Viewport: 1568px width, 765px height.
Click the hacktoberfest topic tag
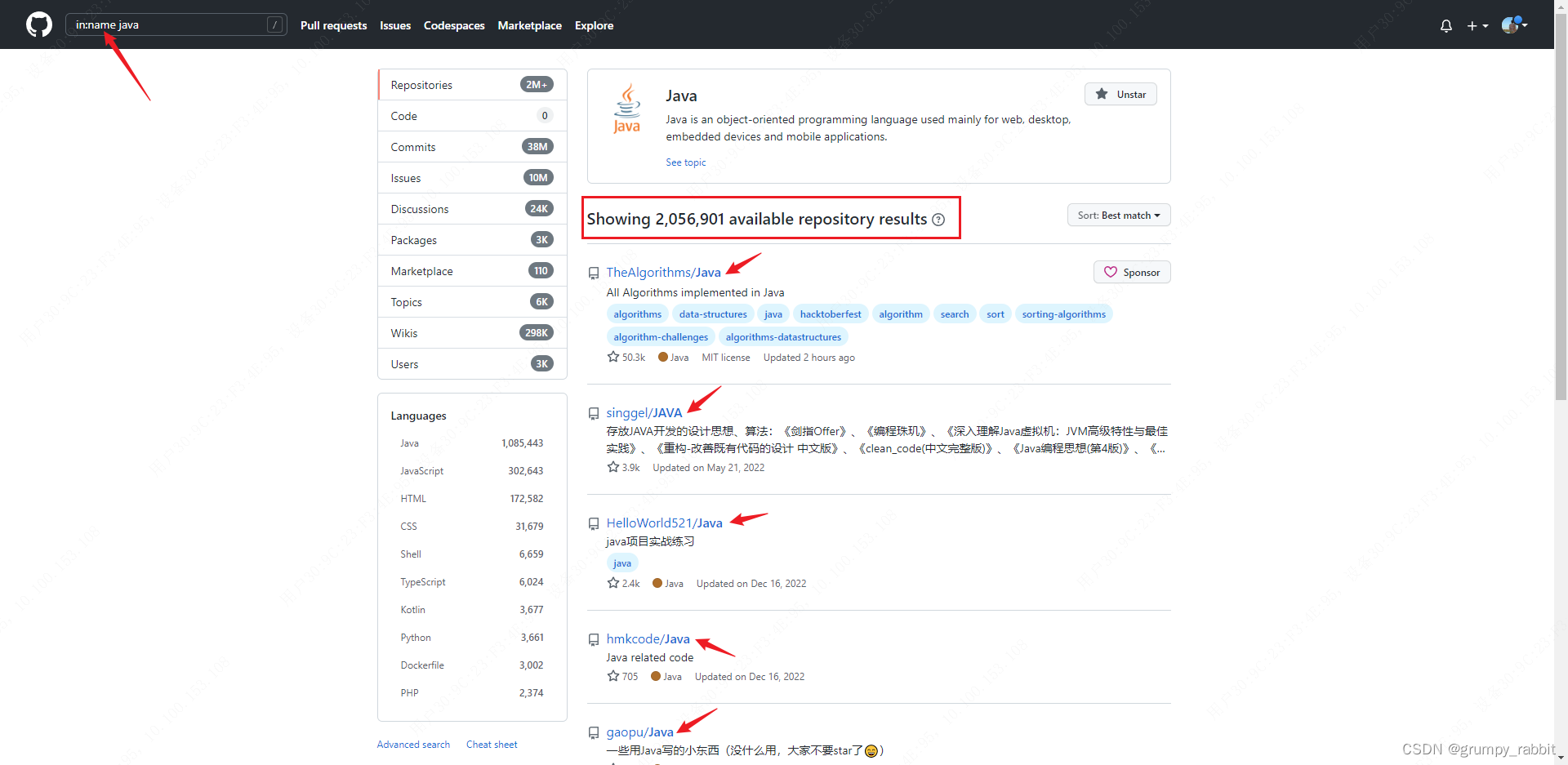coord(831,314)
